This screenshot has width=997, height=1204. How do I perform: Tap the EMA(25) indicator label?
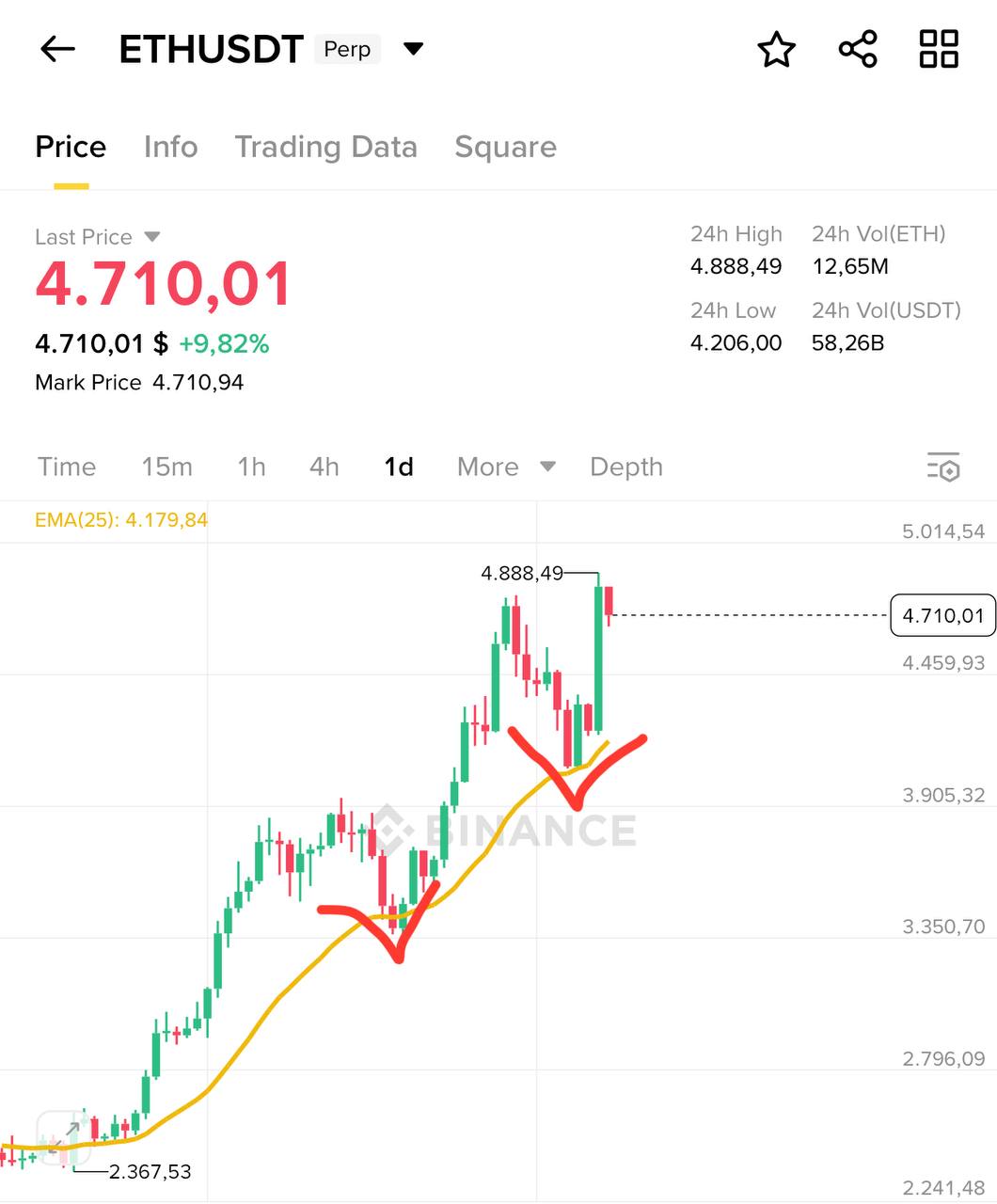120,519
